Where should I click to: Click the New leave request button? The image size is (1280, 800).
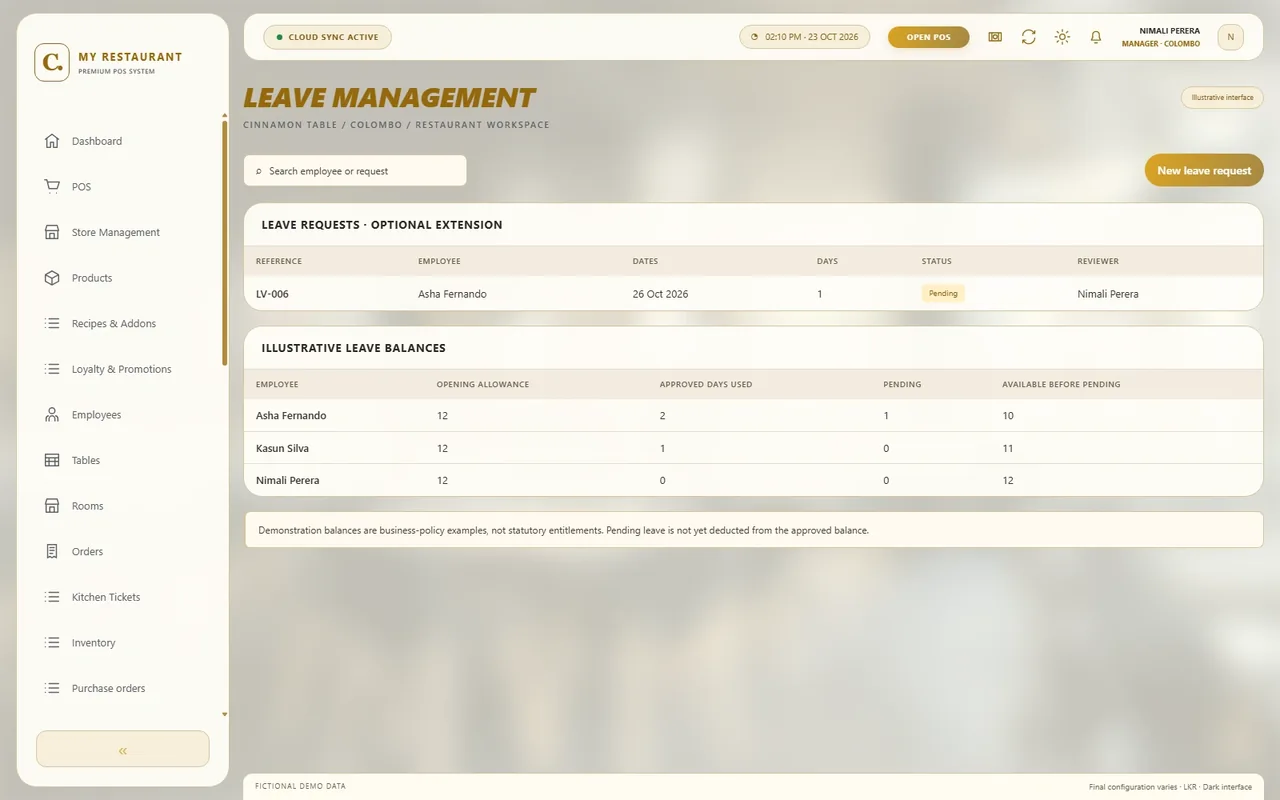pos(1204,170)
